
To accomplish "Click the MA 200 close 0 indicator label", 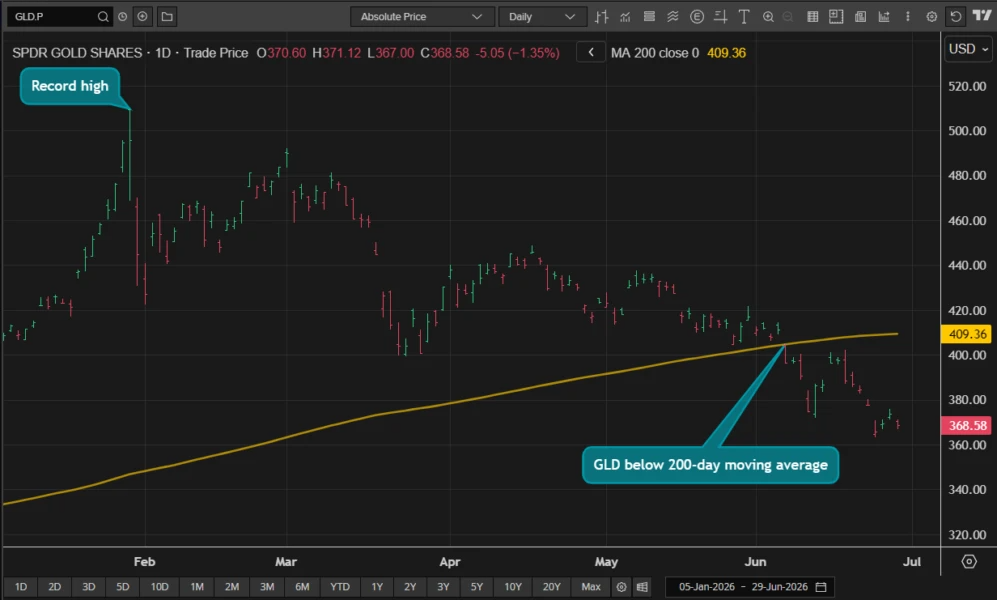I will click(655, 53).
